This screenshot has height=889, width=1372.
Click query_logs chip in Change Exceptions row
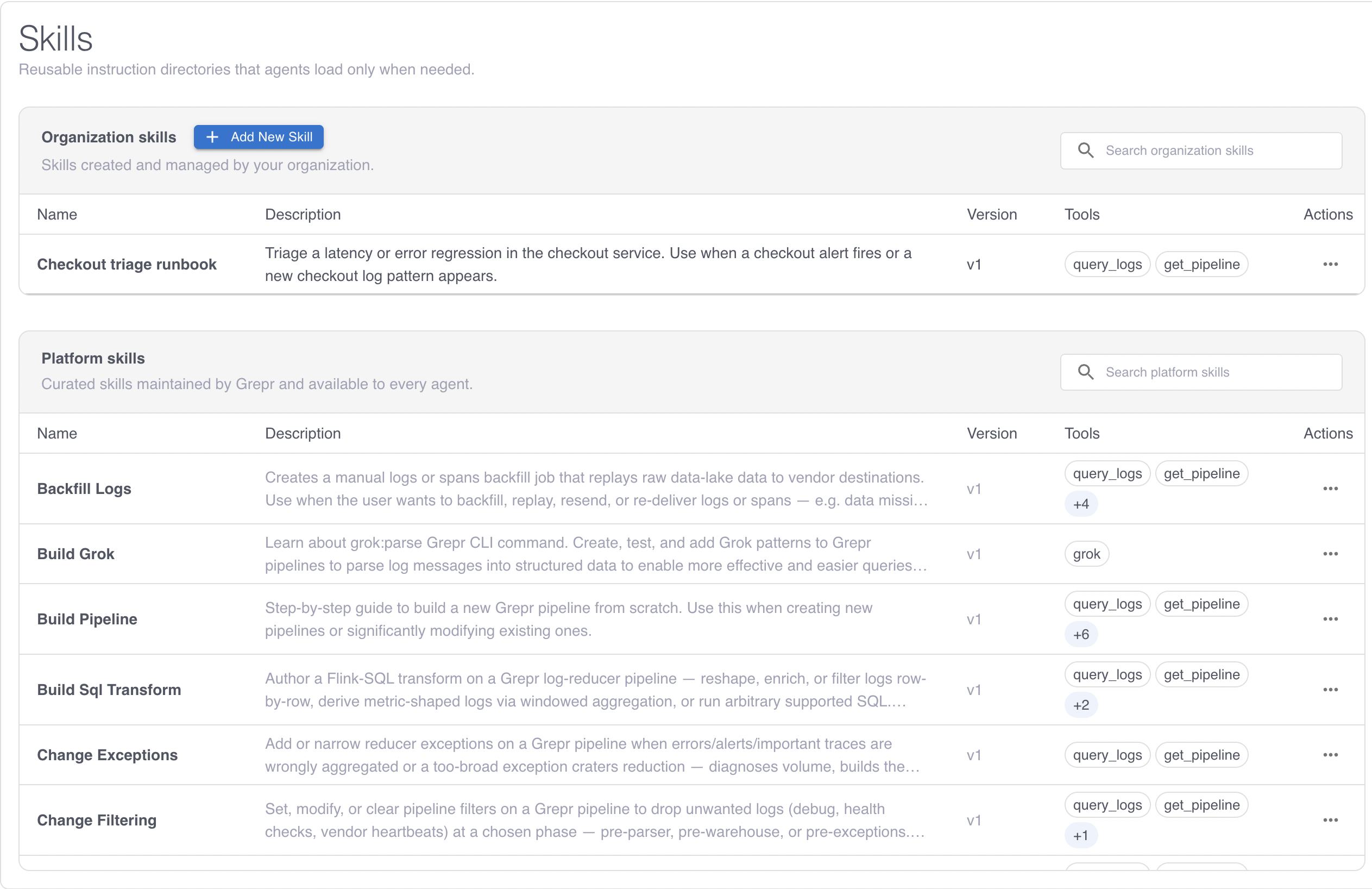[1107, 755]
